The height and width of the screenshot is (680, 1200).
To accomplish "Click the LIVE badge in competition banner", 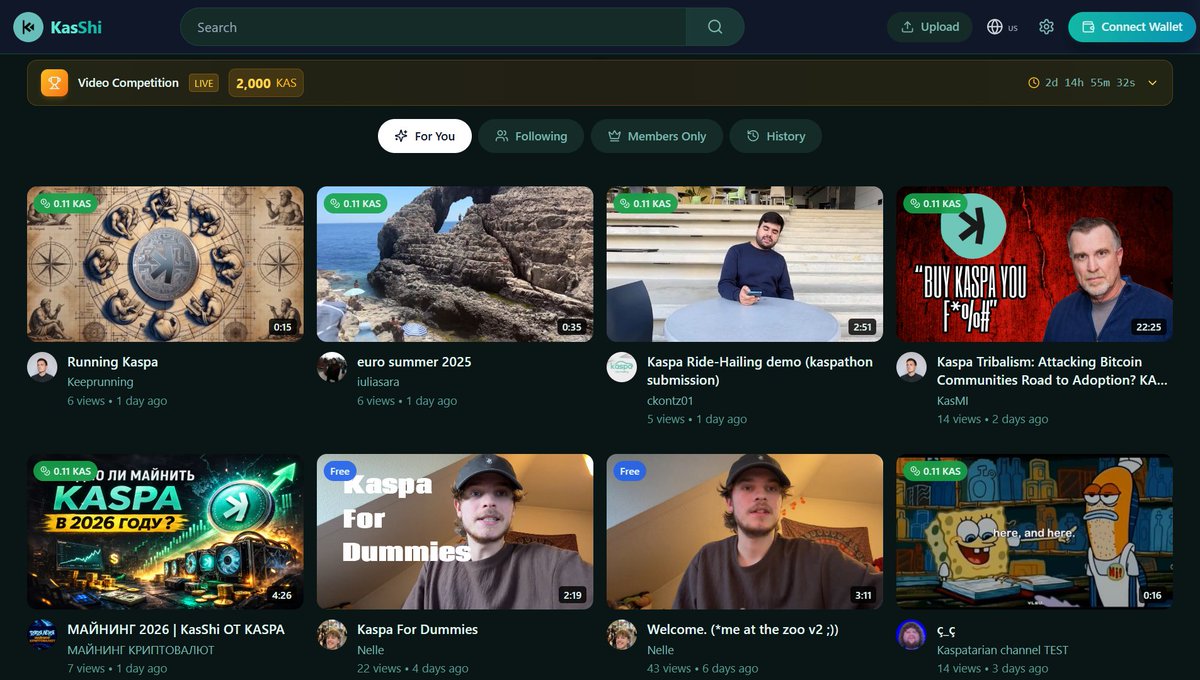I will coord(204,83).
